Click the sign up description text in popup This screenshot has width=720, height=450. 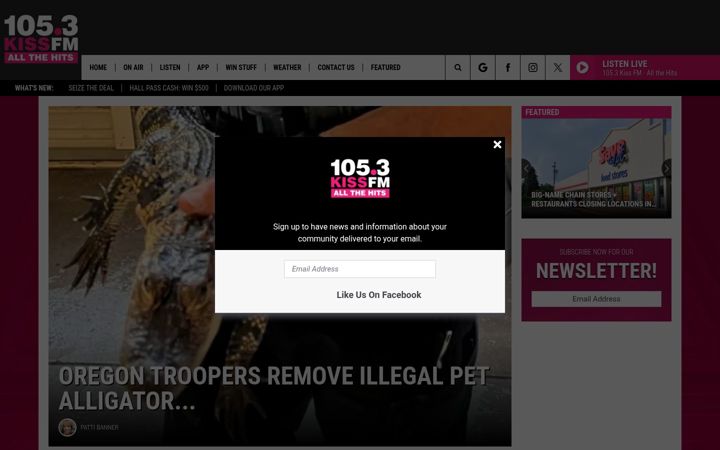pos(360,232)
